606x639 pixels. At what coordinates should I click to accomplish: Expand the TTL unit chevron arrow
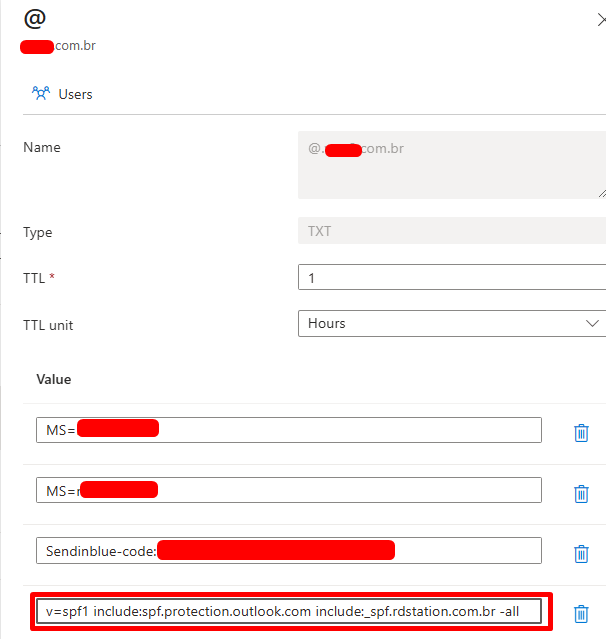click(592, 324)
